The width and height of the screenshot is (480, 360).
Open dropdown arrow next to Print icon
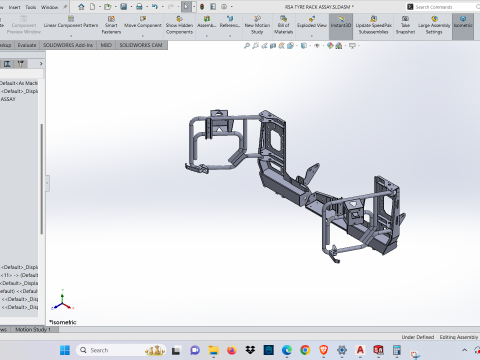[x=147, y=7]
